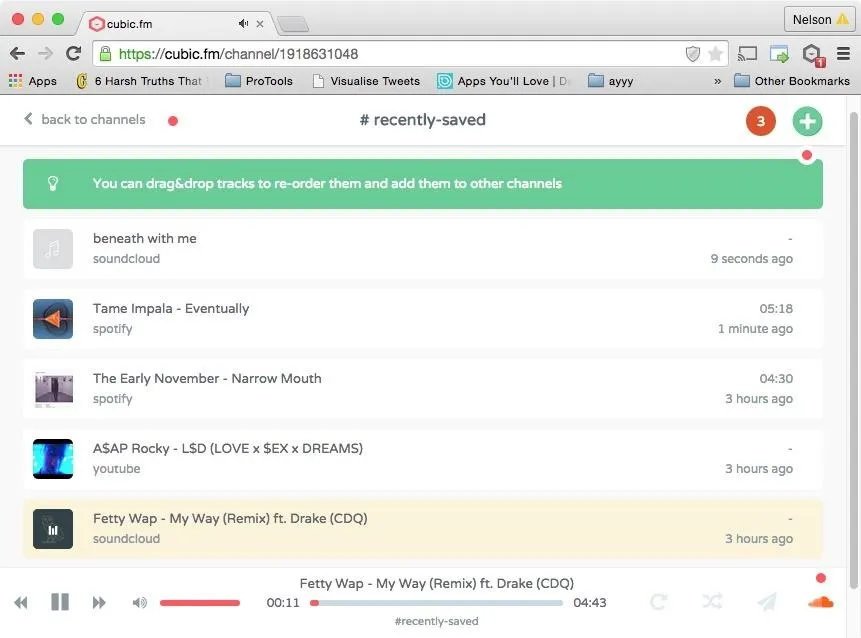
Task: Click the now playing title in player
Action: (437, 583)
